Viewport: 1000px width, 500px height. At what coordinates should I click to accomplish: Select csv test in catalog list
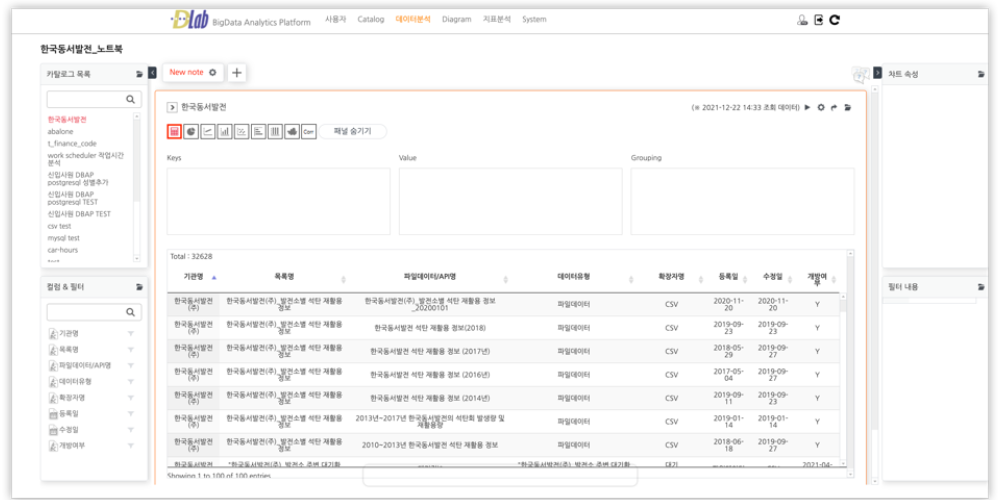59,226
